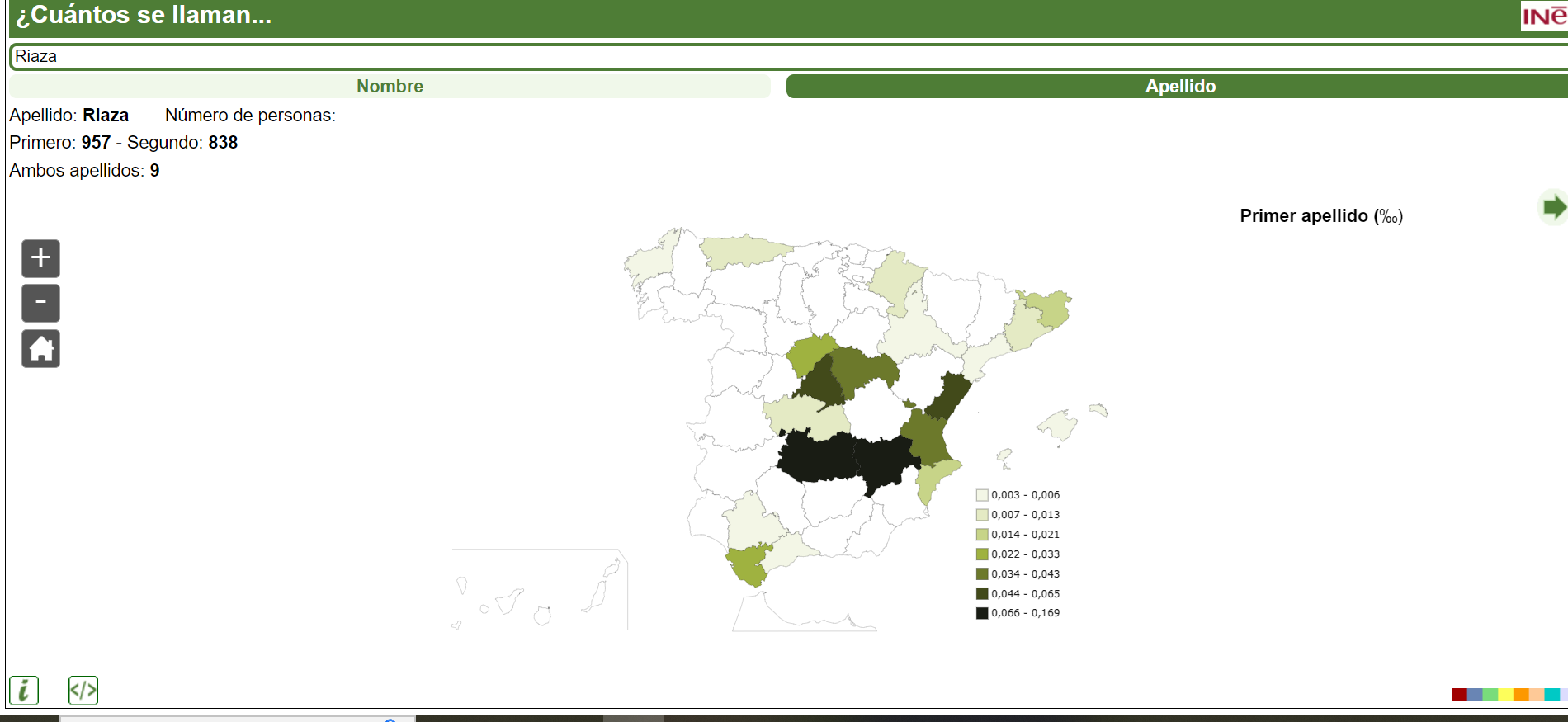1568x722 pixels.
Task: Zoom out of the map with minus button
Action: click(40, 303)
